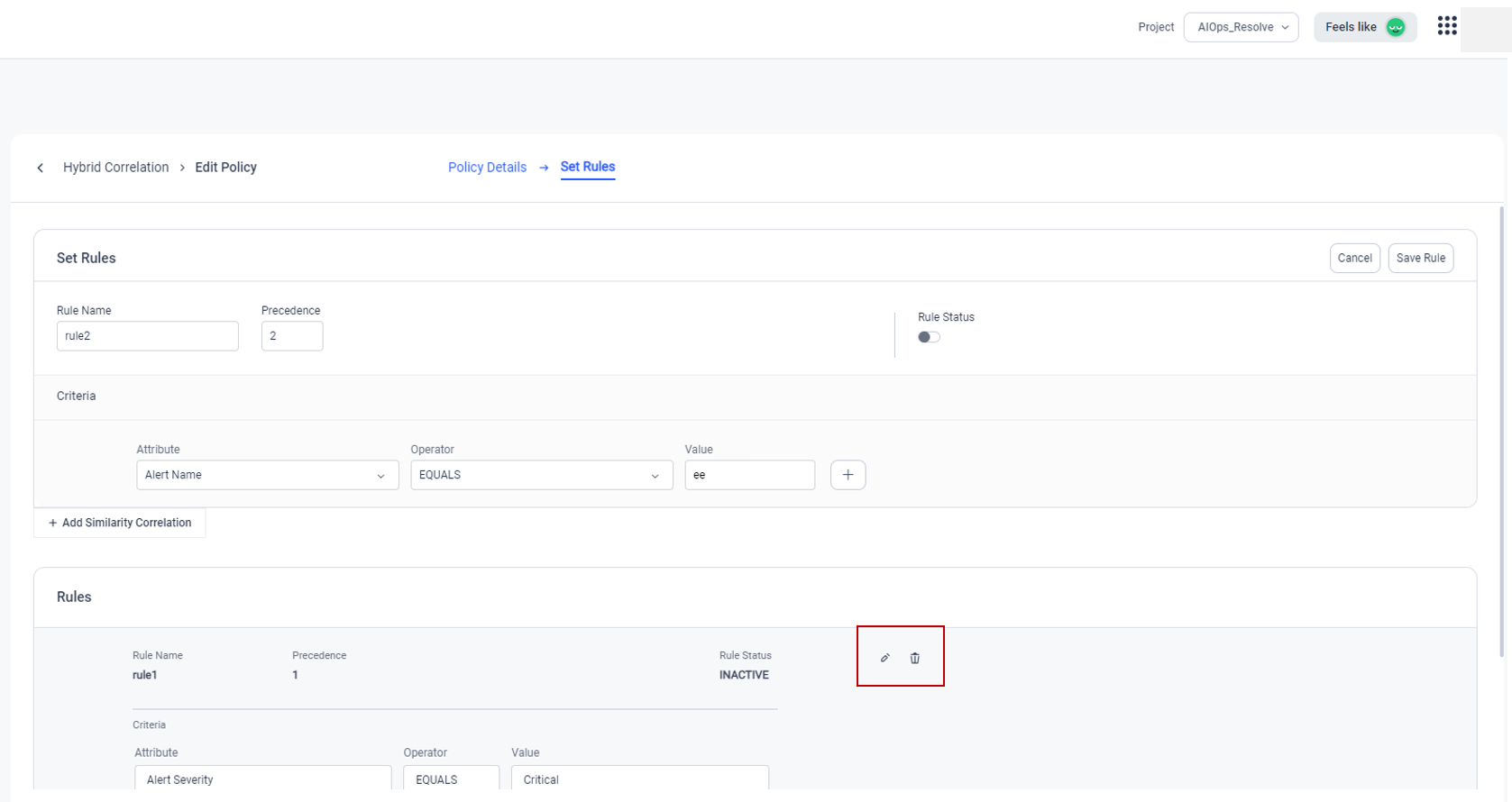
Task: Open the nine-dot apps grid menu
Action: 1446,26
